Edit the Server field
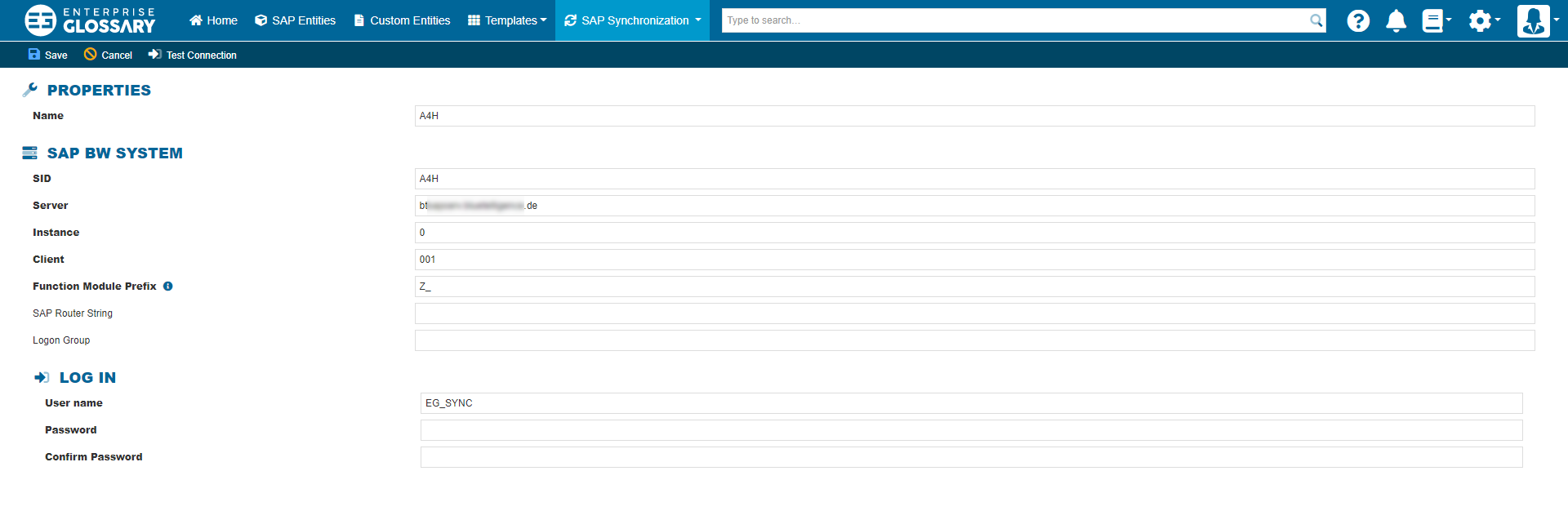The width and height of the screenshot is (1568, 511). [974, 206]
